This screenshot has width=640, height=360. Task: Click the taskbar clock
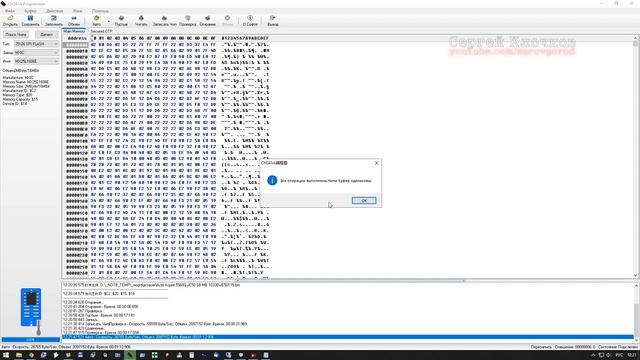(x=632, y=356)
